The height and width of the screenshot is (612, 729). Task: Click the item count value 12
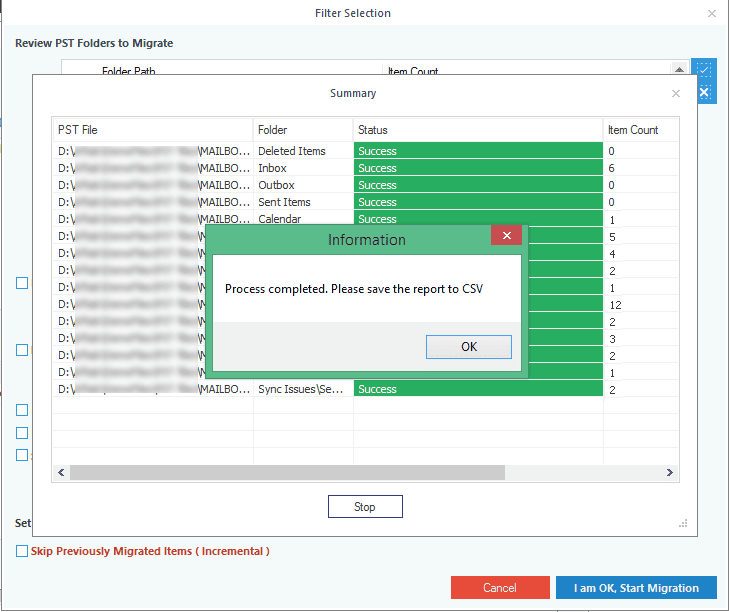point(615,305)
